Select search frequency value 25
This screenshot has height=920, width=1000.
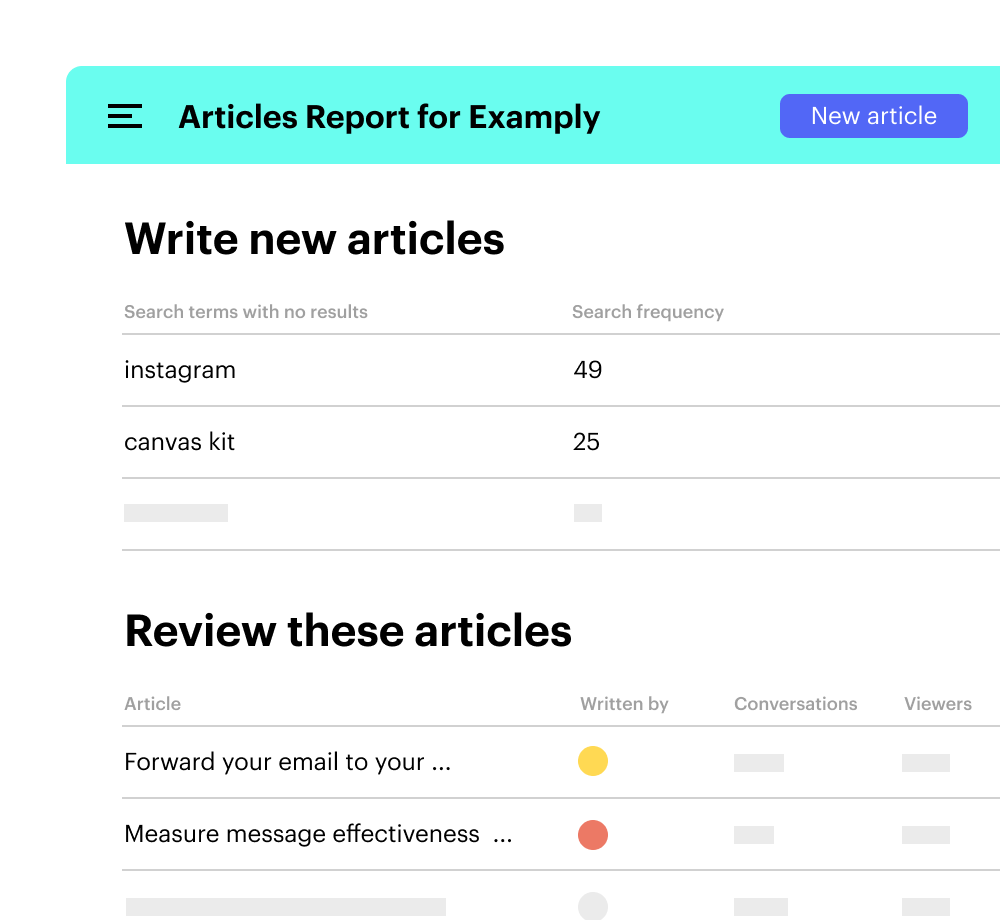click(586, 442)
